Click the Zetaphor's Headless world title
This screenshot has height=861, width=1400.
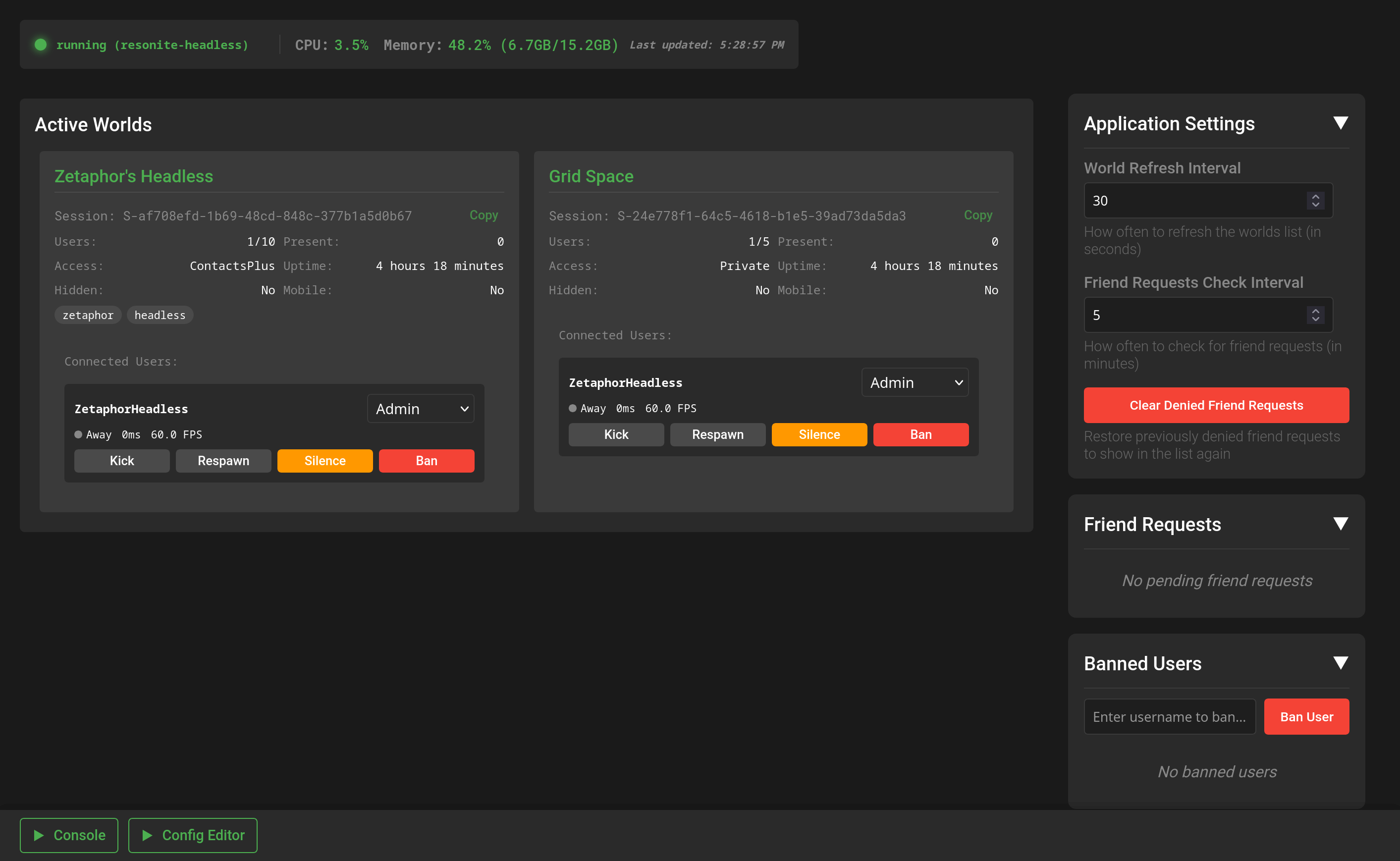(134, 176)
